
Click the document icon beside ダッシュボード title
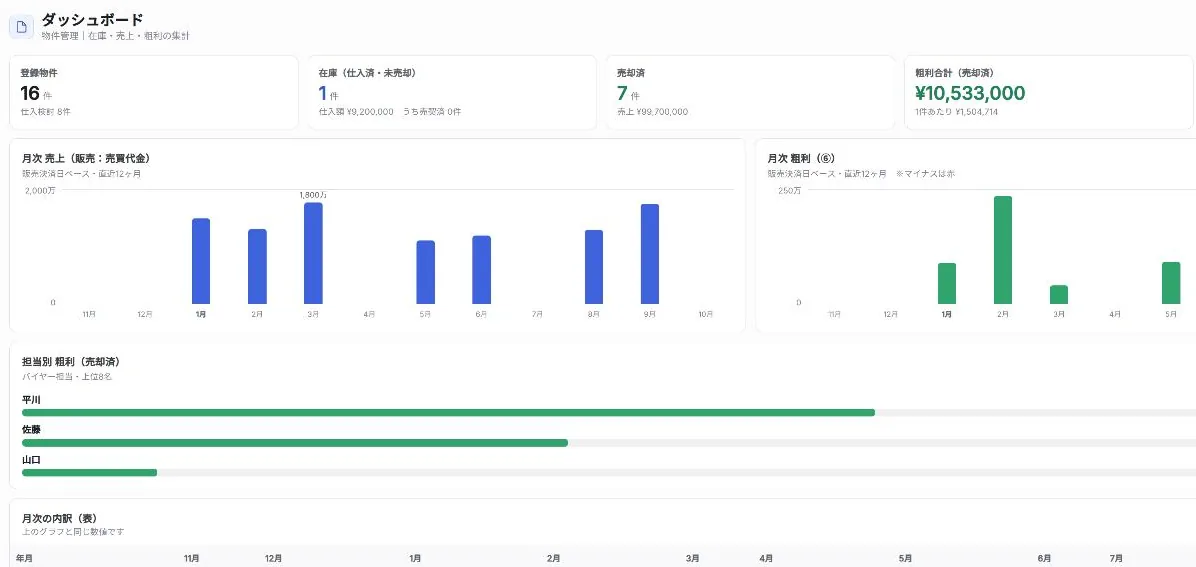point(21,26)
